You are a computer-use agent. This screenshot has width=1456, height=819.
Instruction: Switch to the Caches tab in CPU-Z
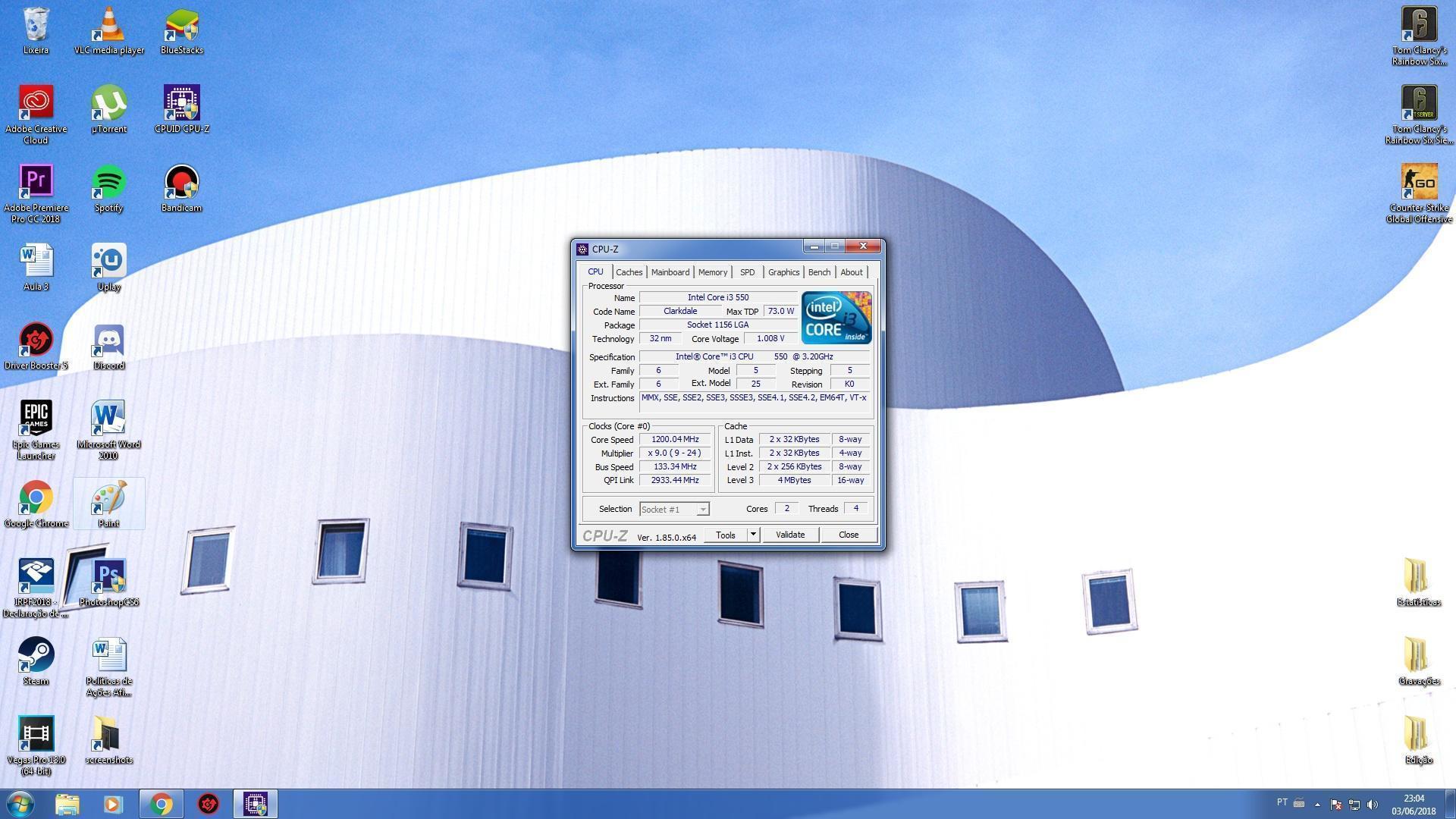(x=629, y=272)
